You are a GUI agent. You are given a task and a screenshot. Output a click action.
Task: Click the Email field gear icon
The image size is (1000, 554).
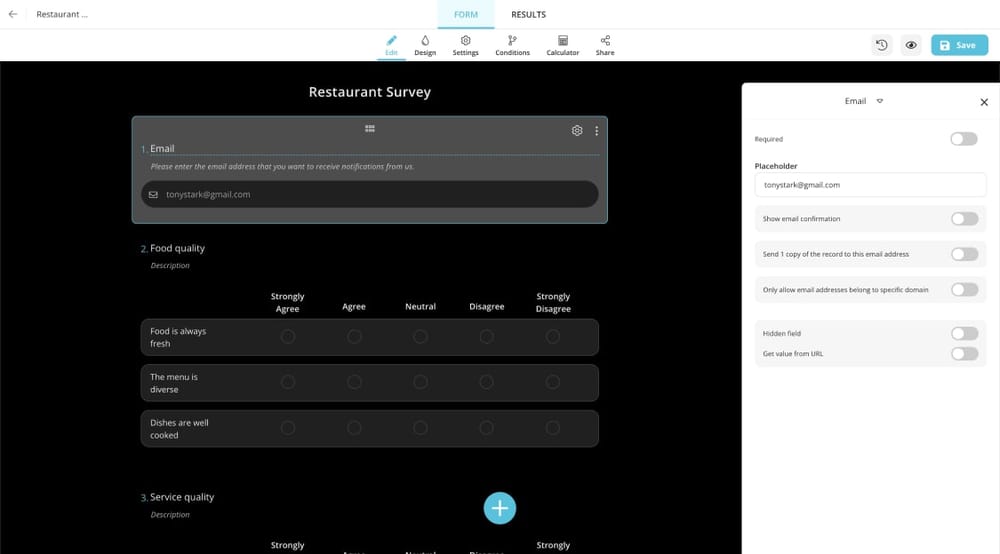click(577, 131)
